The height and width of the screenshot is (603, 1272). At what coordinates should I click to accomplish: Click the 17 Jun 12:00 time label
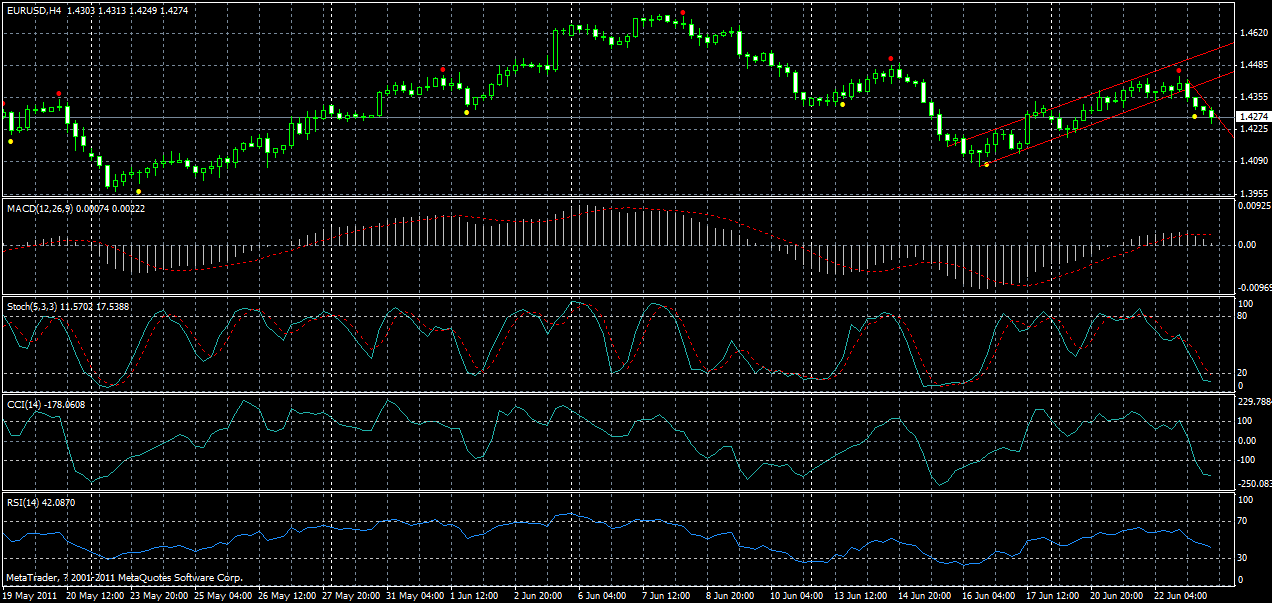coord(1053,595)
